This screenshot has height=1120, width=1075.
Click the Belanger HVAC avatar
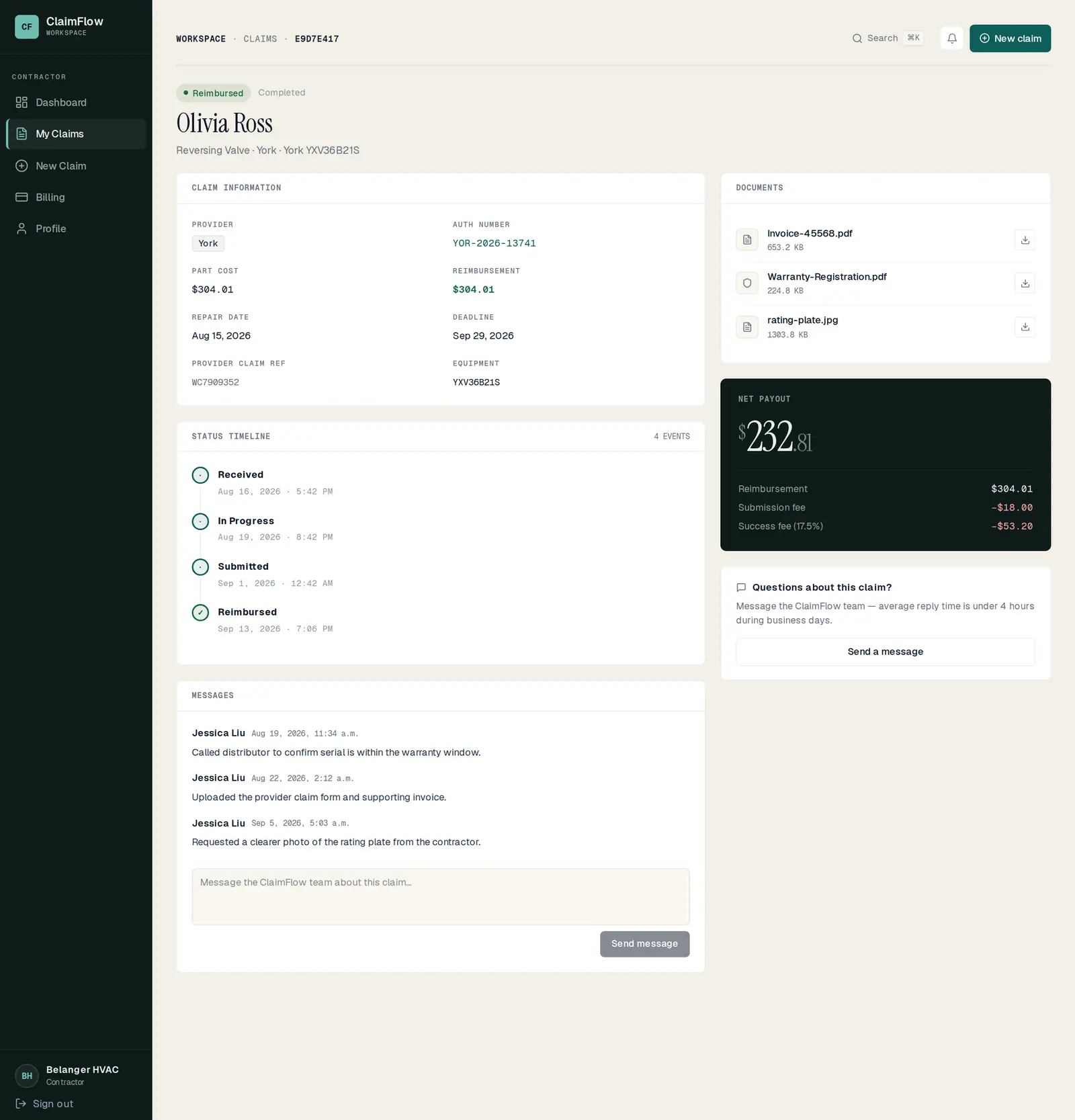click(x=27, y=1076)
